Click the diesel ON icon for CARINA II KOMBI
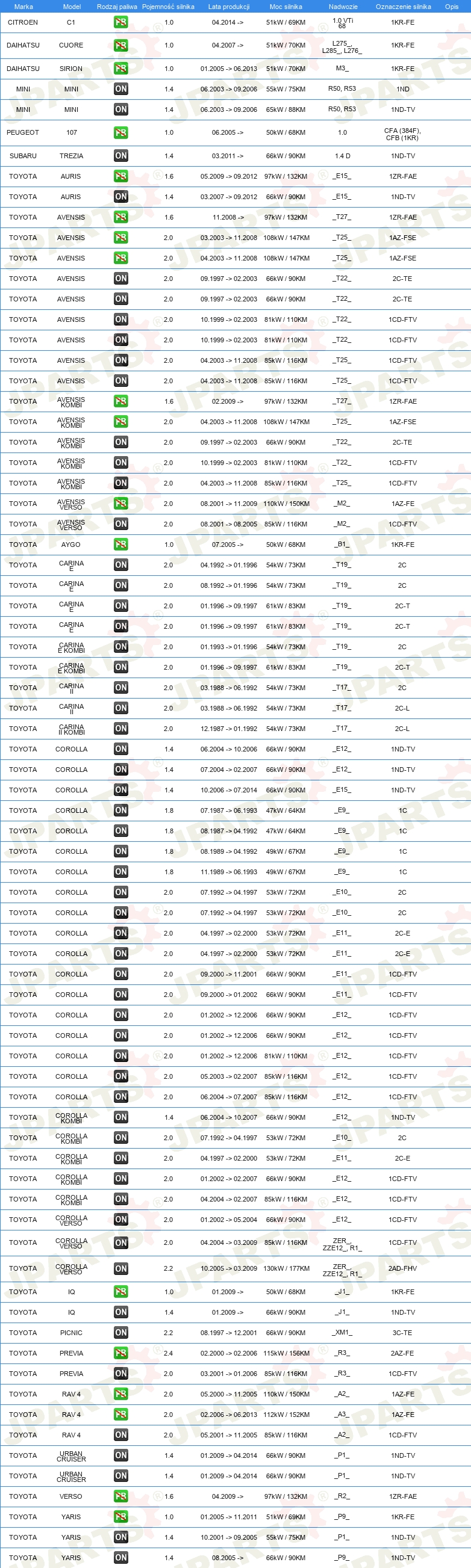This screenshot has height=1568, width=471. [x=120, y=729]
